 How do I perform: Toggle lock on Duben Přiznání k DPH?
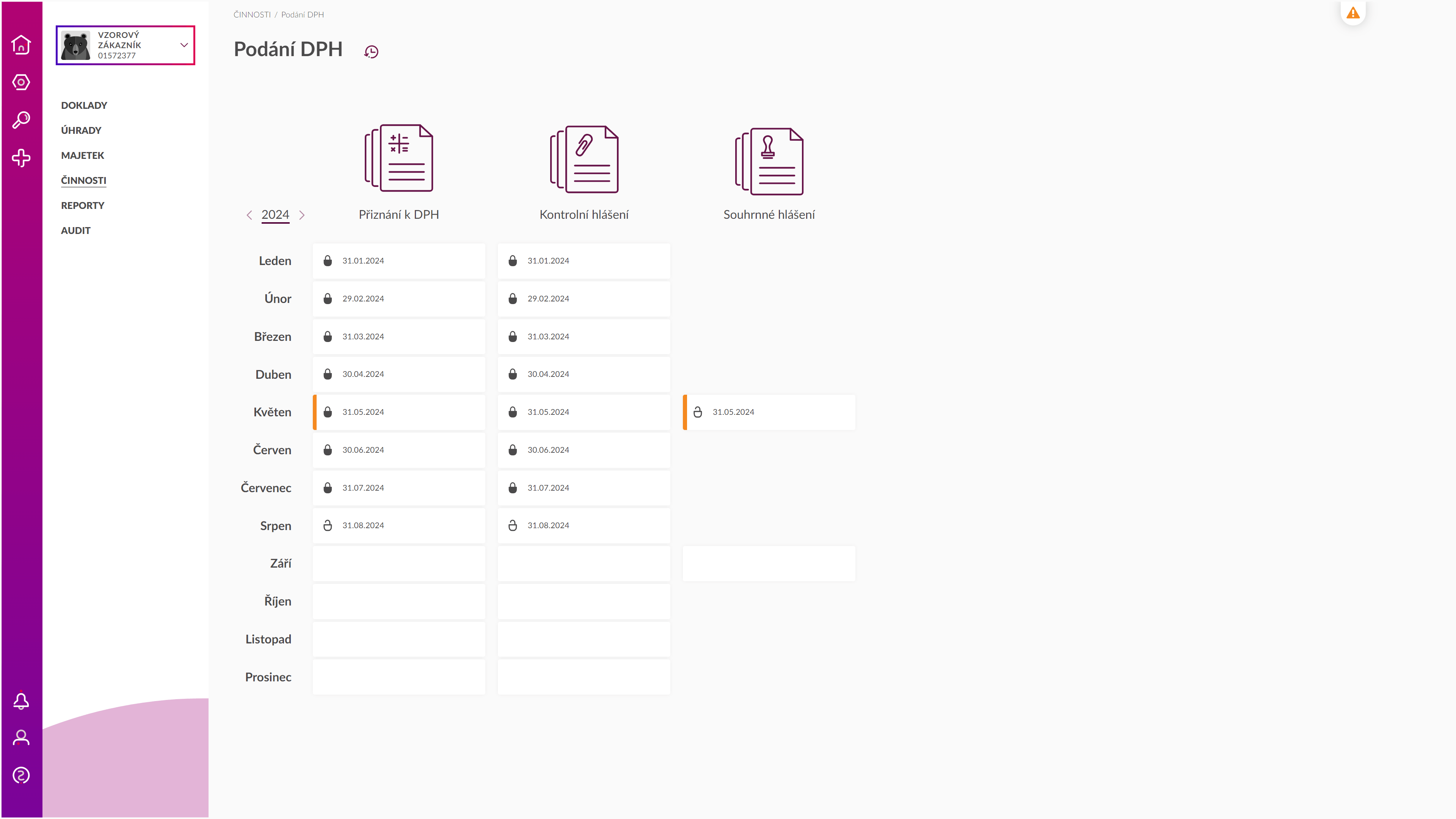tap(327, 374)
